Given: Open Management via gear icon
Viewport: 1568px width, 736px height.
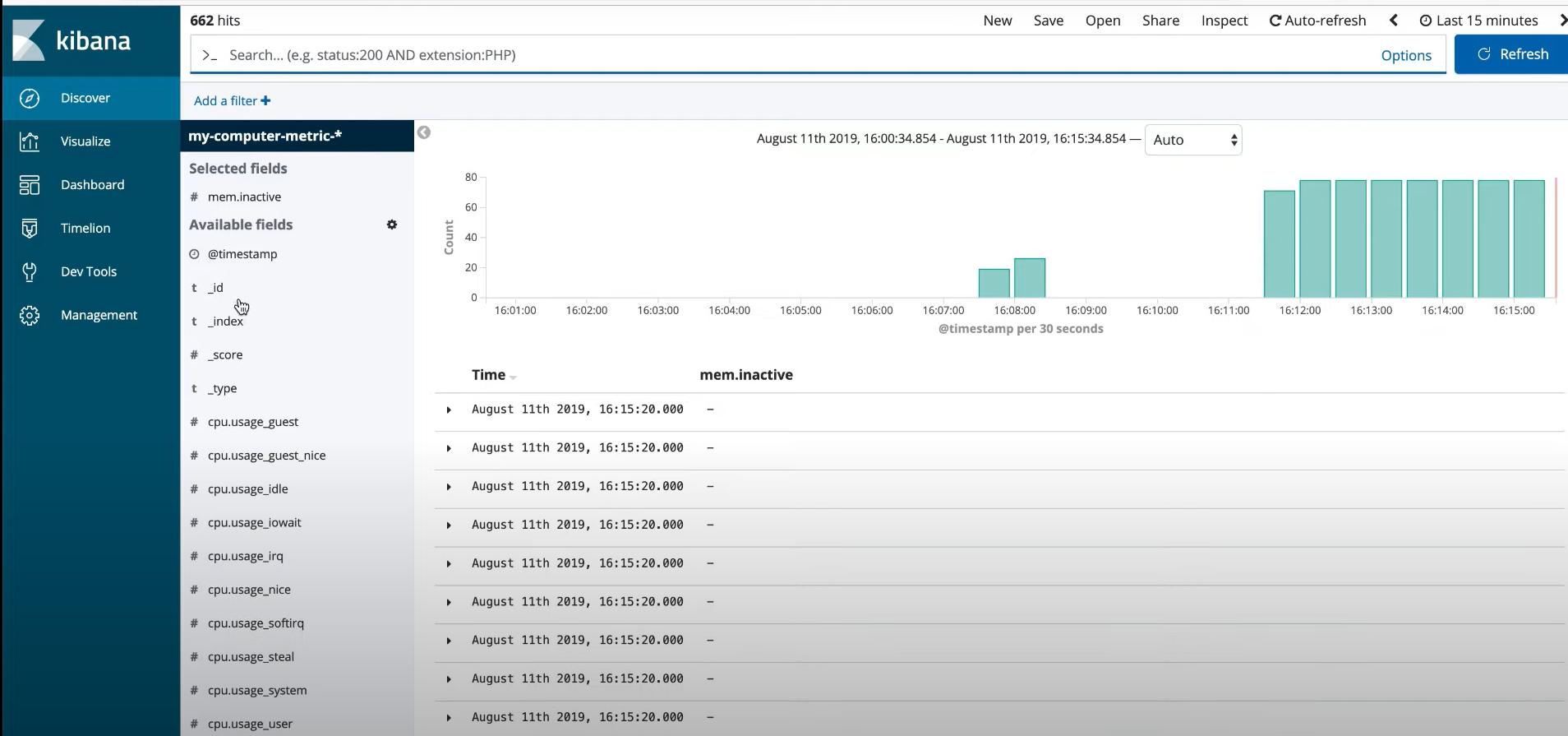Looking at the screenshot, I should [30, 315].
